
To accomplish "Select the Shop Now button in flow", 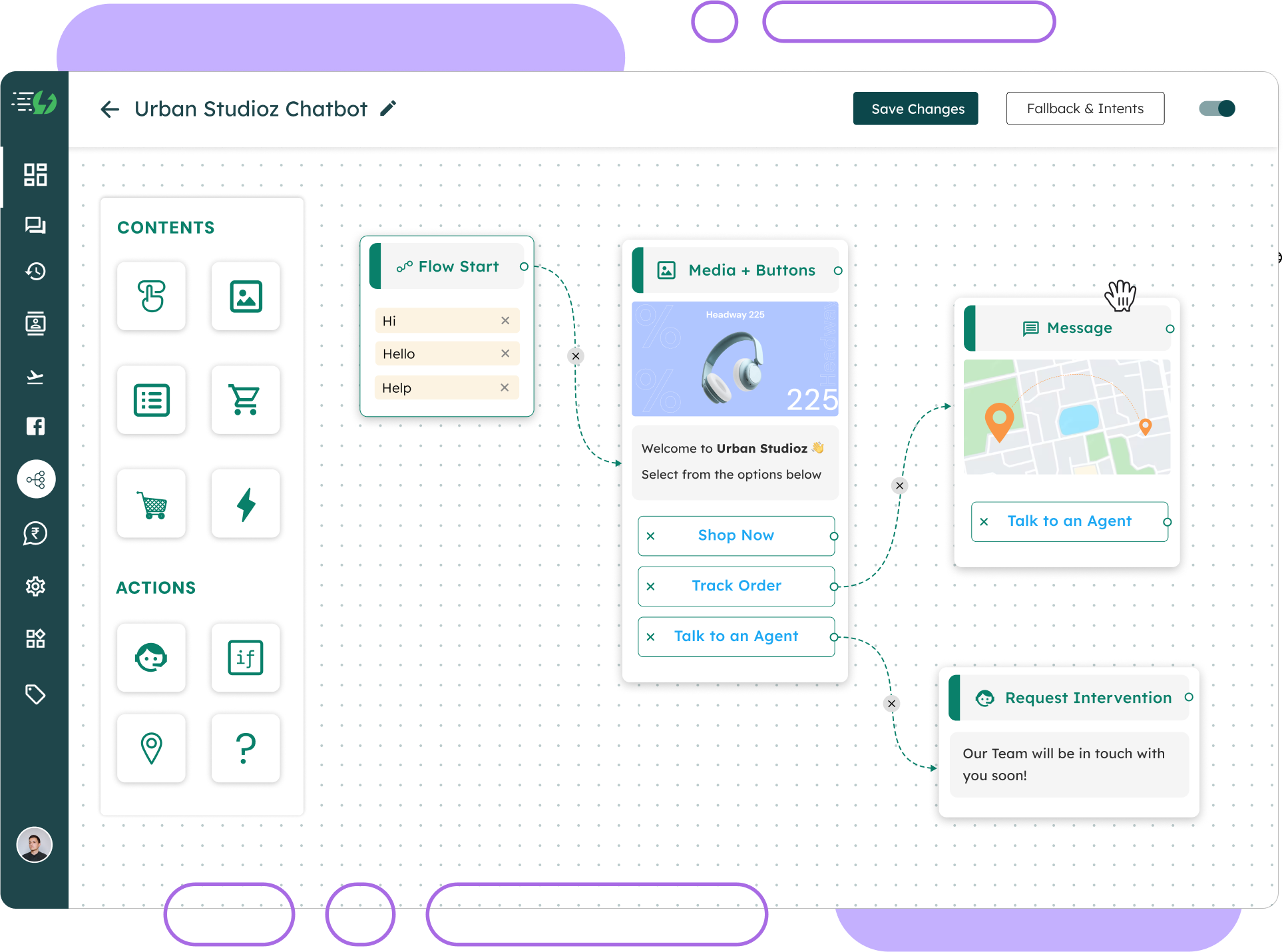I will point(736,534).
